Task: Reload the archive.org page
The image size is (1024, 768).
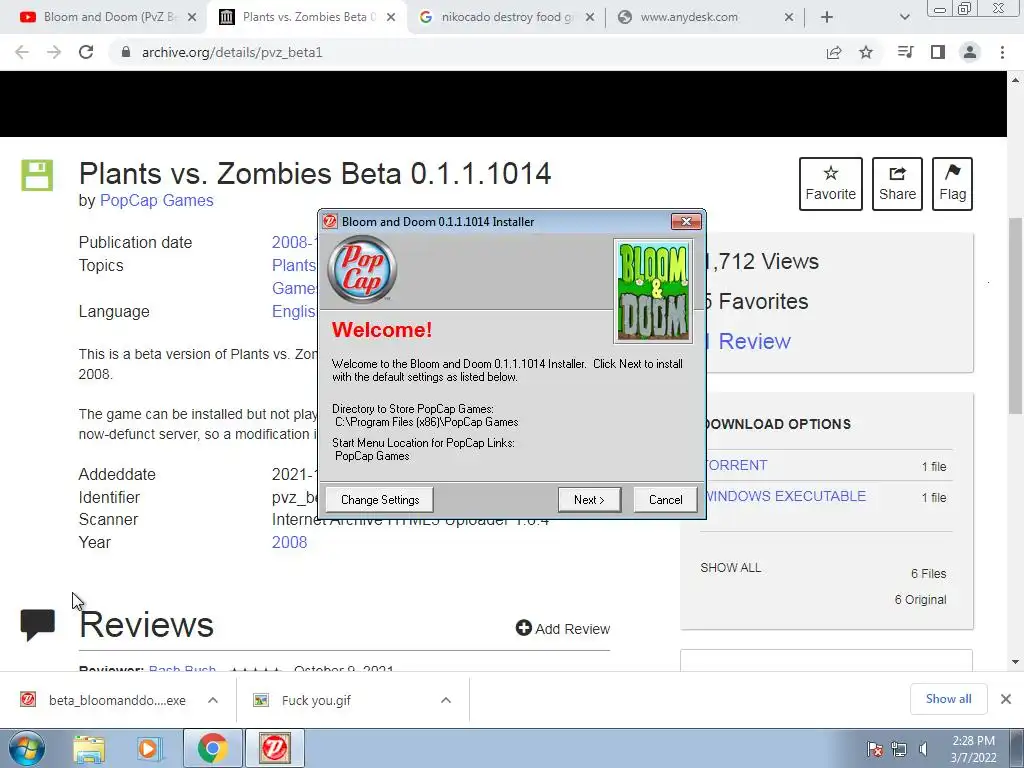Action: tap(86, 52)
